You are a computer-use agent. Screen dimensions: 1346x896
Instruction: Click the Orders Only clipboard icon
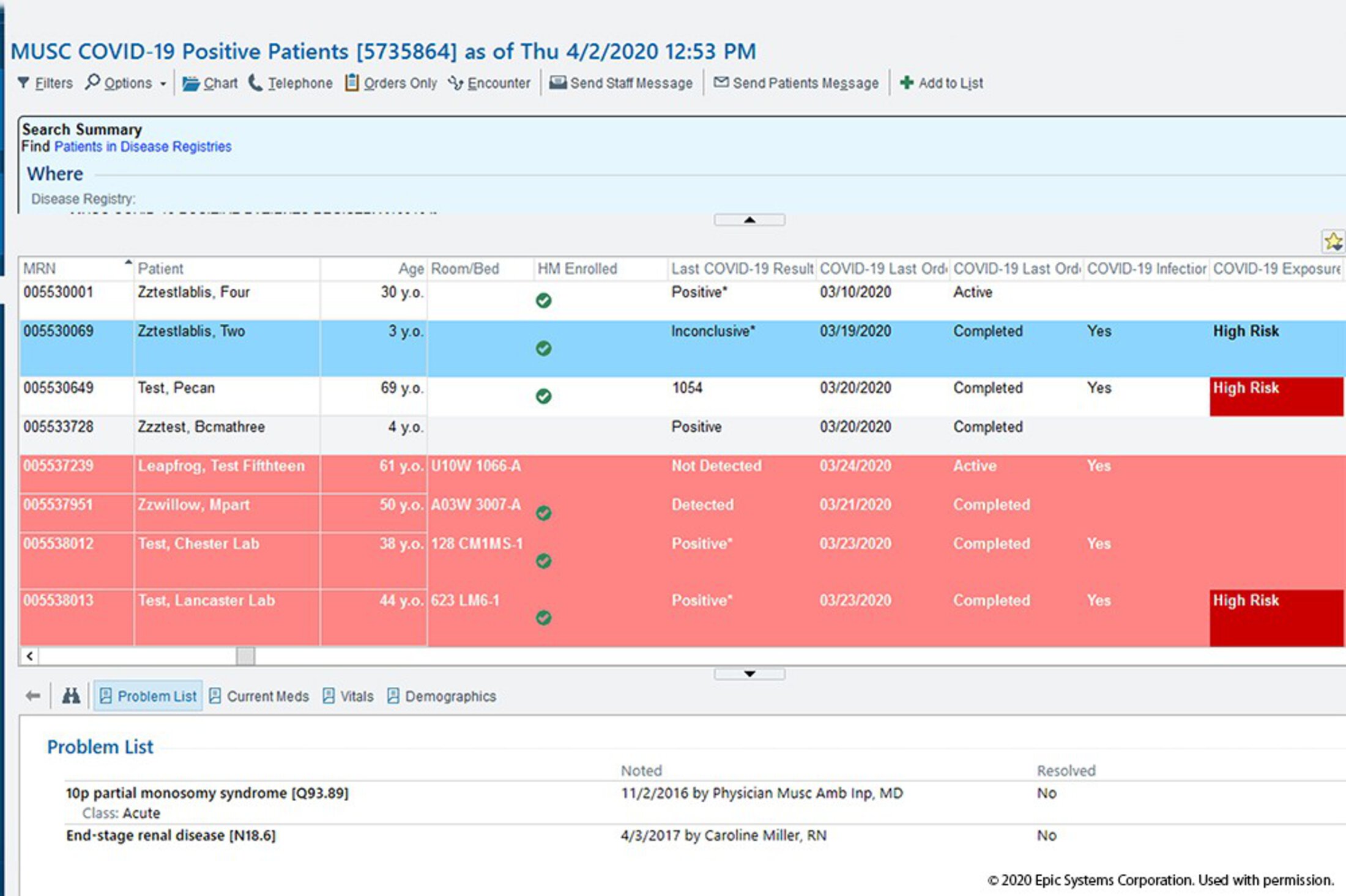coord(352,83)
